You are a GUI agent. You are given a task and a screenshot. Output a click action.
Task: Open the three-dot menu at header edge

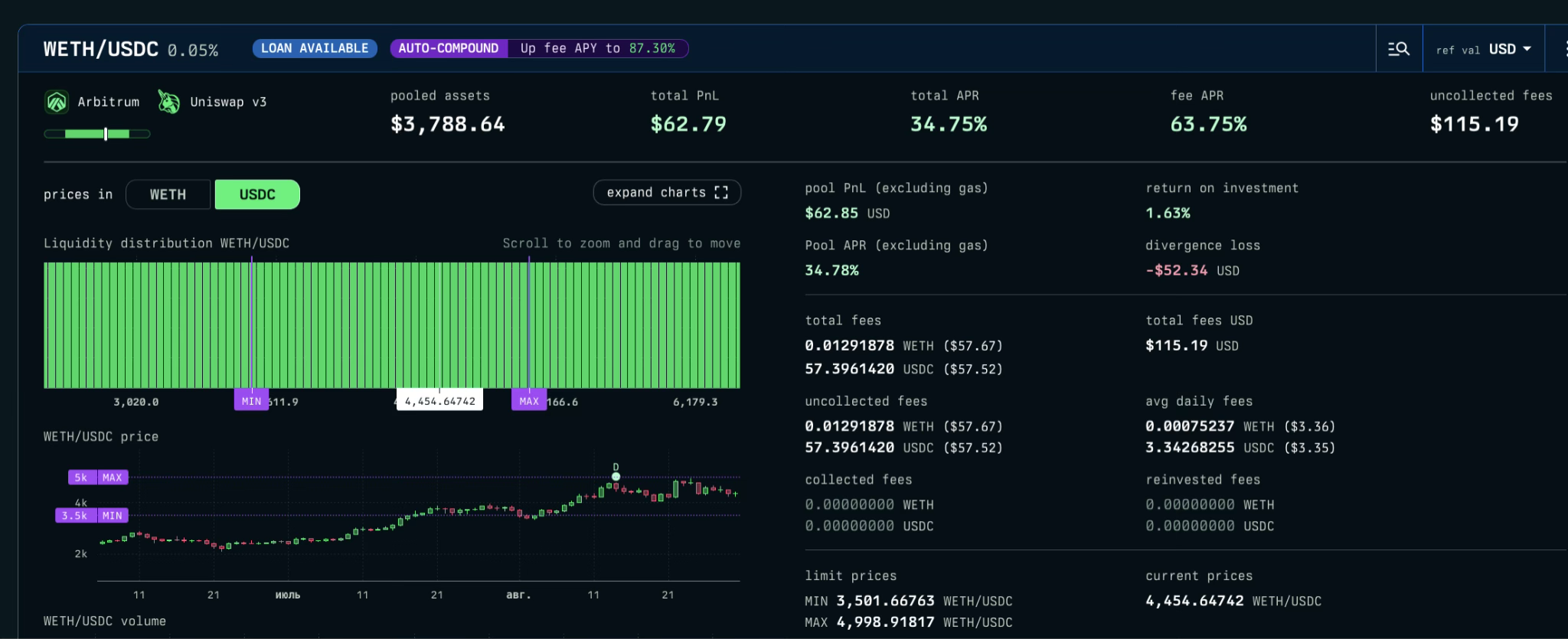pyautogui.click(x=1563, y=49)
